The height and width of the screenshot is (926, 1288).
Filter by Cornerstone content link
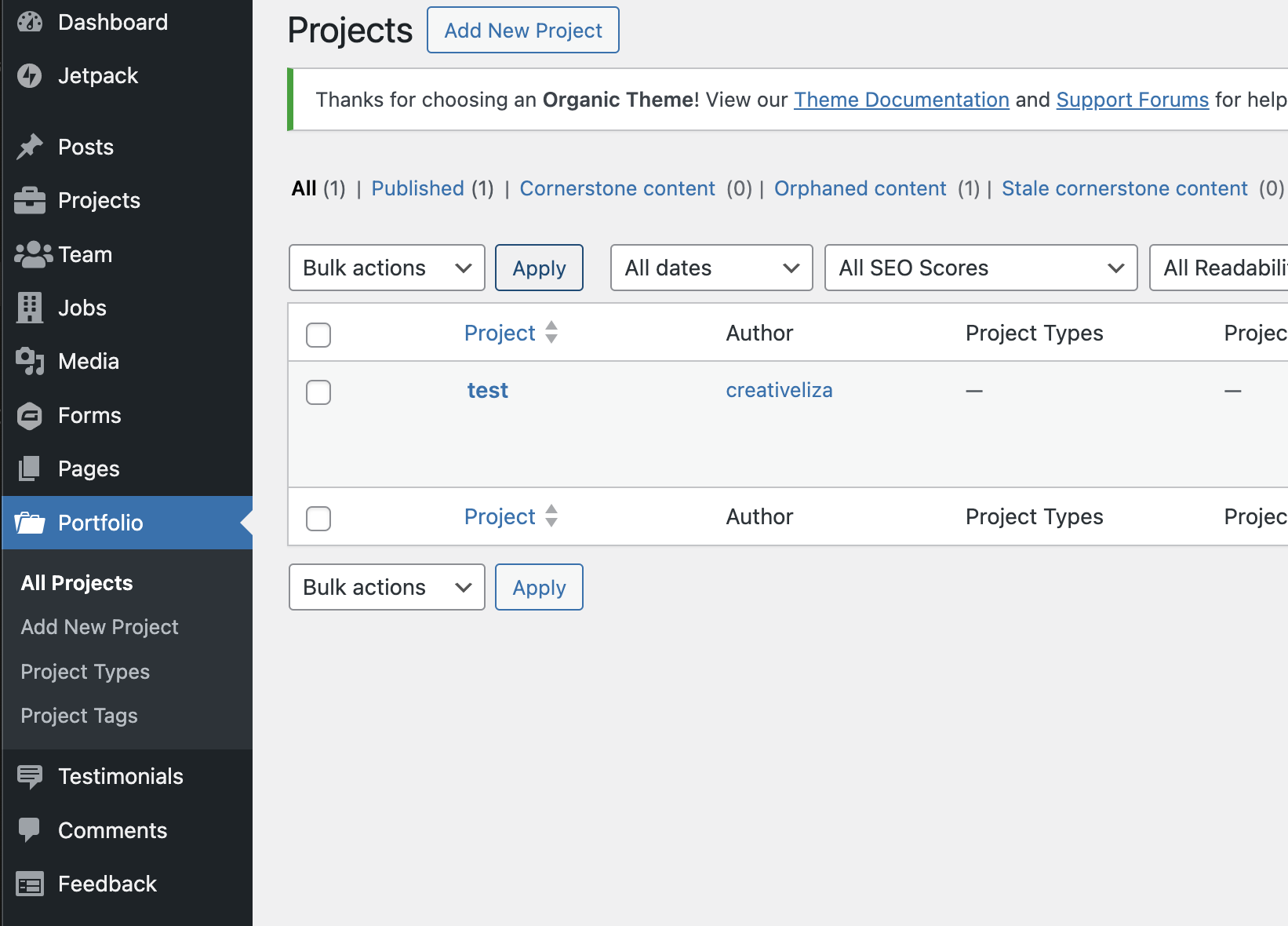(x=617, y=188)
